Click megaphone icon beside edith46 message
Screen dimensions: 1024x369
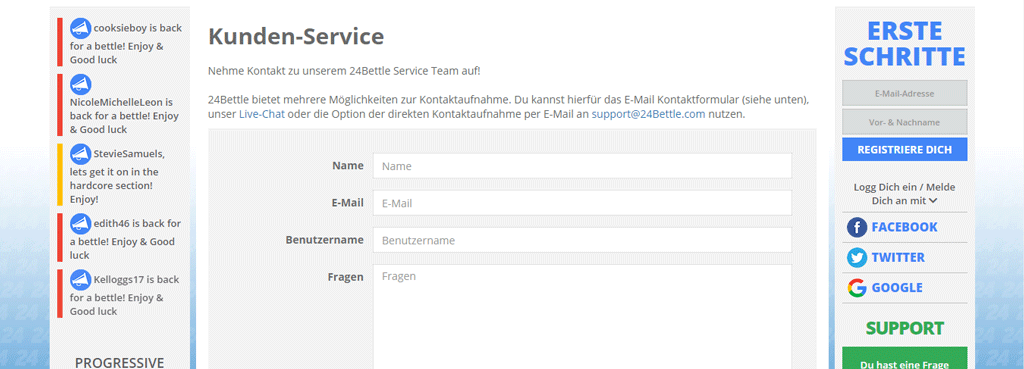click(x=80, y=224)
